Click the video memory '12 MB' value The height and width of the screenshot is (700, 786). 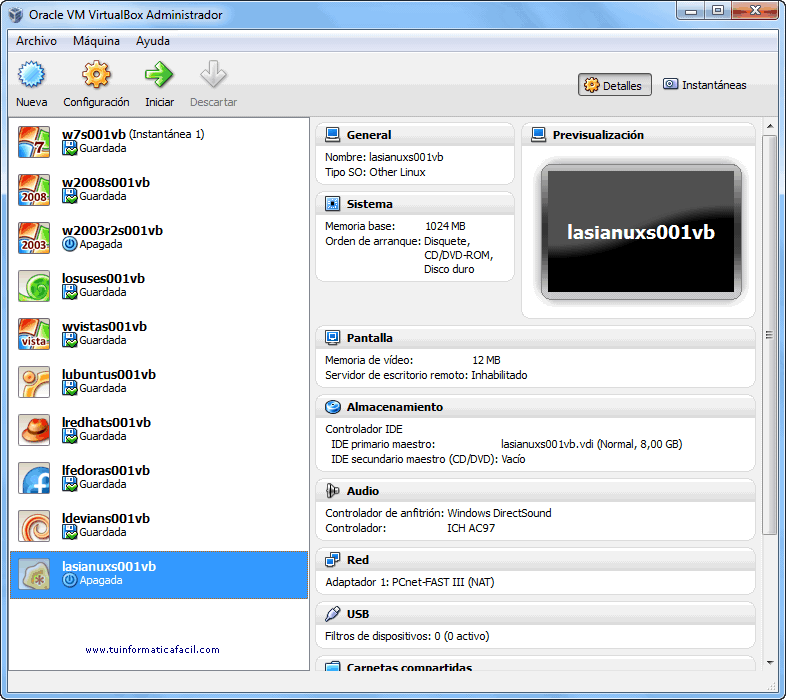click(486, 360)
